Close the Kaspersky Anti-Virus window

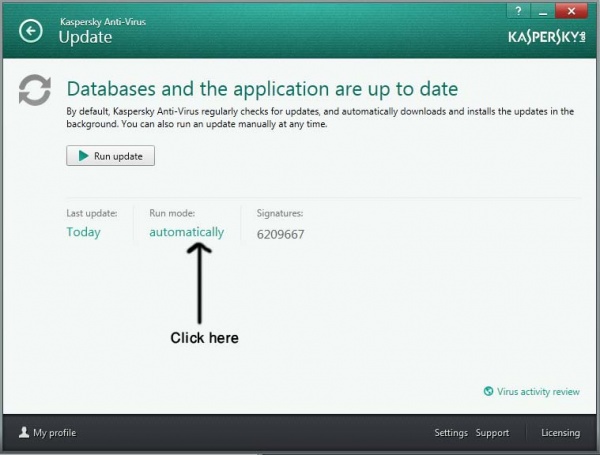coord(571,11)
